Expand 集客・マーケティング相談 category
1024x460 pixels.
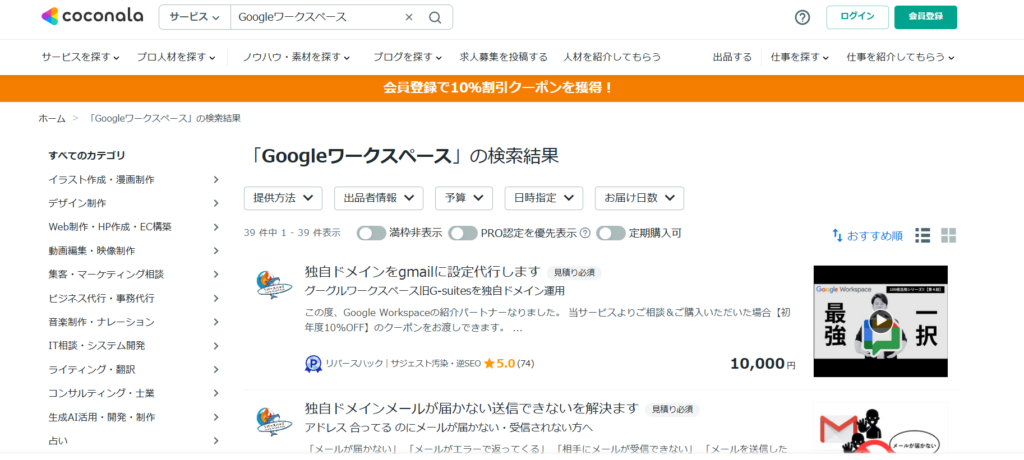(x=134, y=274)
